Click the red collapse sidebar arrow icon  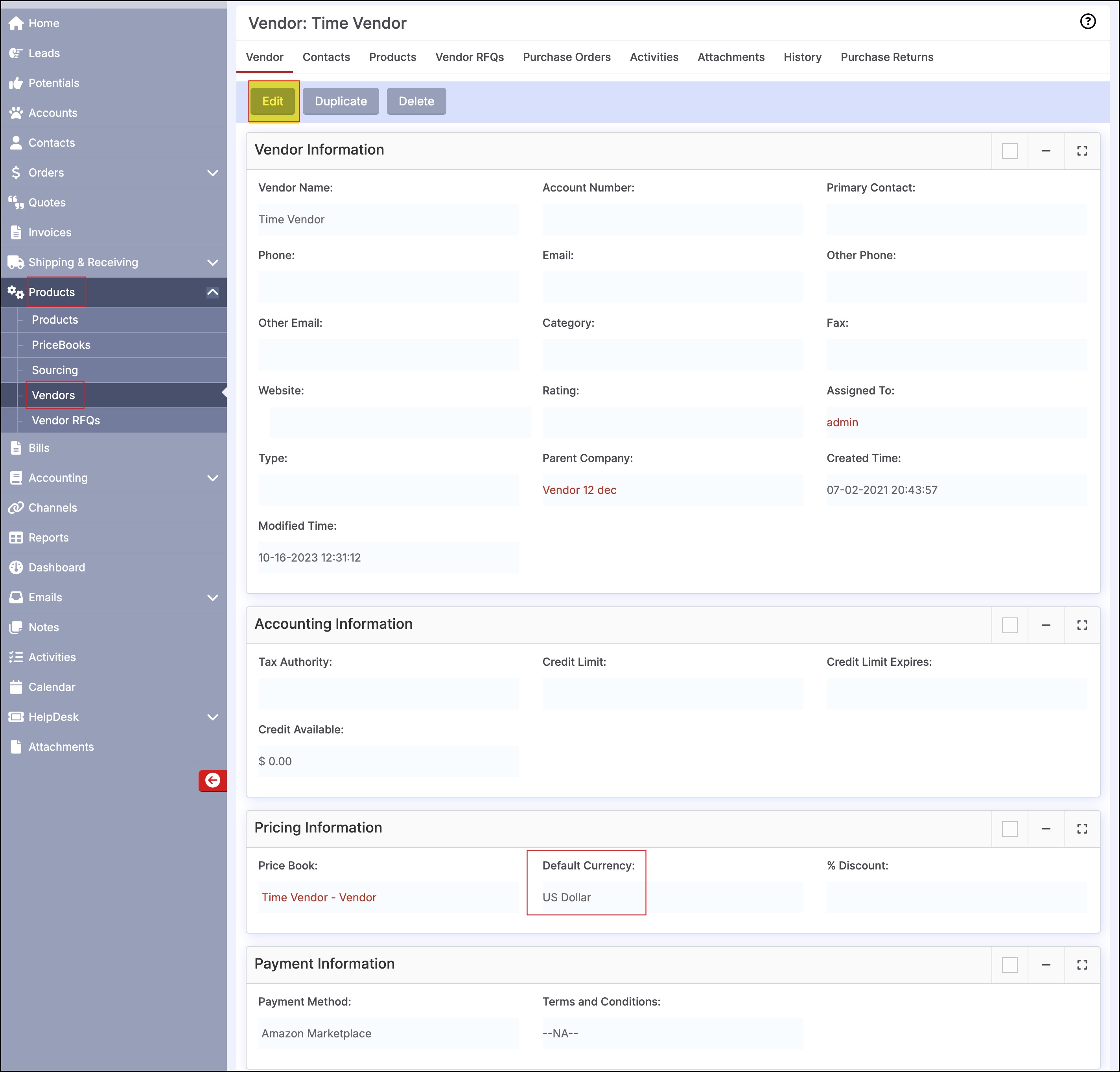coord(213,781)
